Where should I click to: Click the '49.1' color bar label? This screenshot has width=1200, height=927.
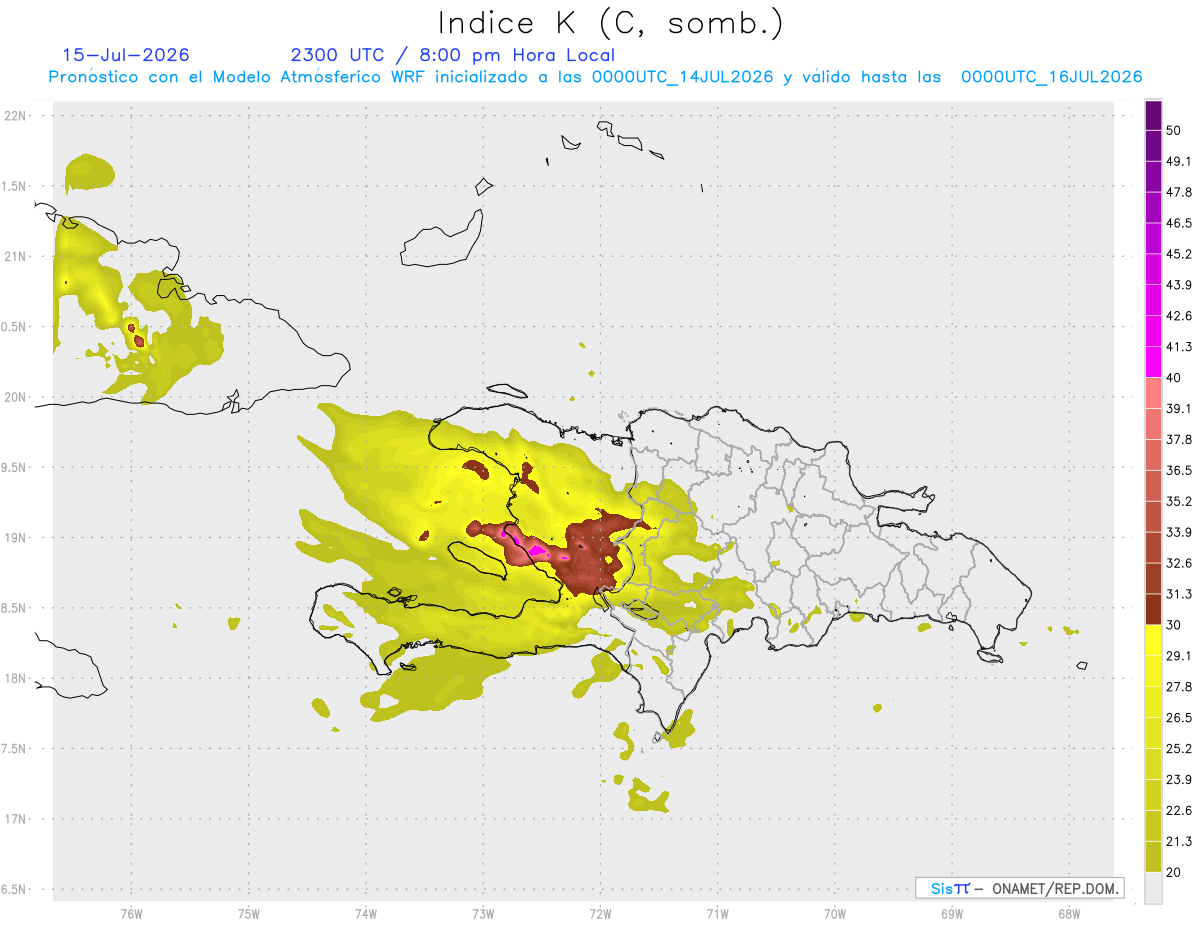pyautogui.click(x=1179, y=162)
